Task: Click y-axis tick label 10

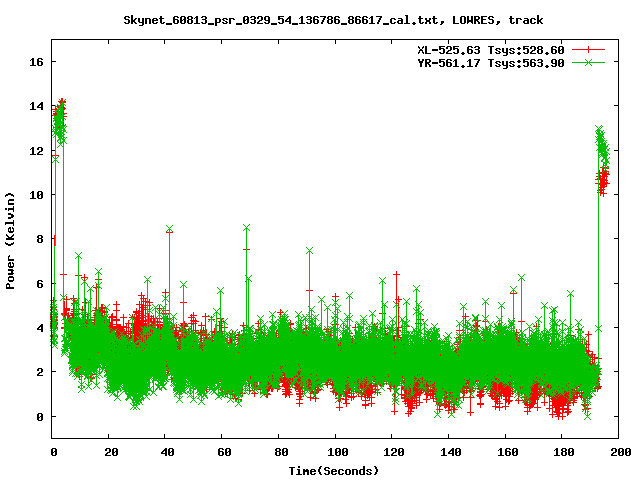Action: (x=36, y=195)
